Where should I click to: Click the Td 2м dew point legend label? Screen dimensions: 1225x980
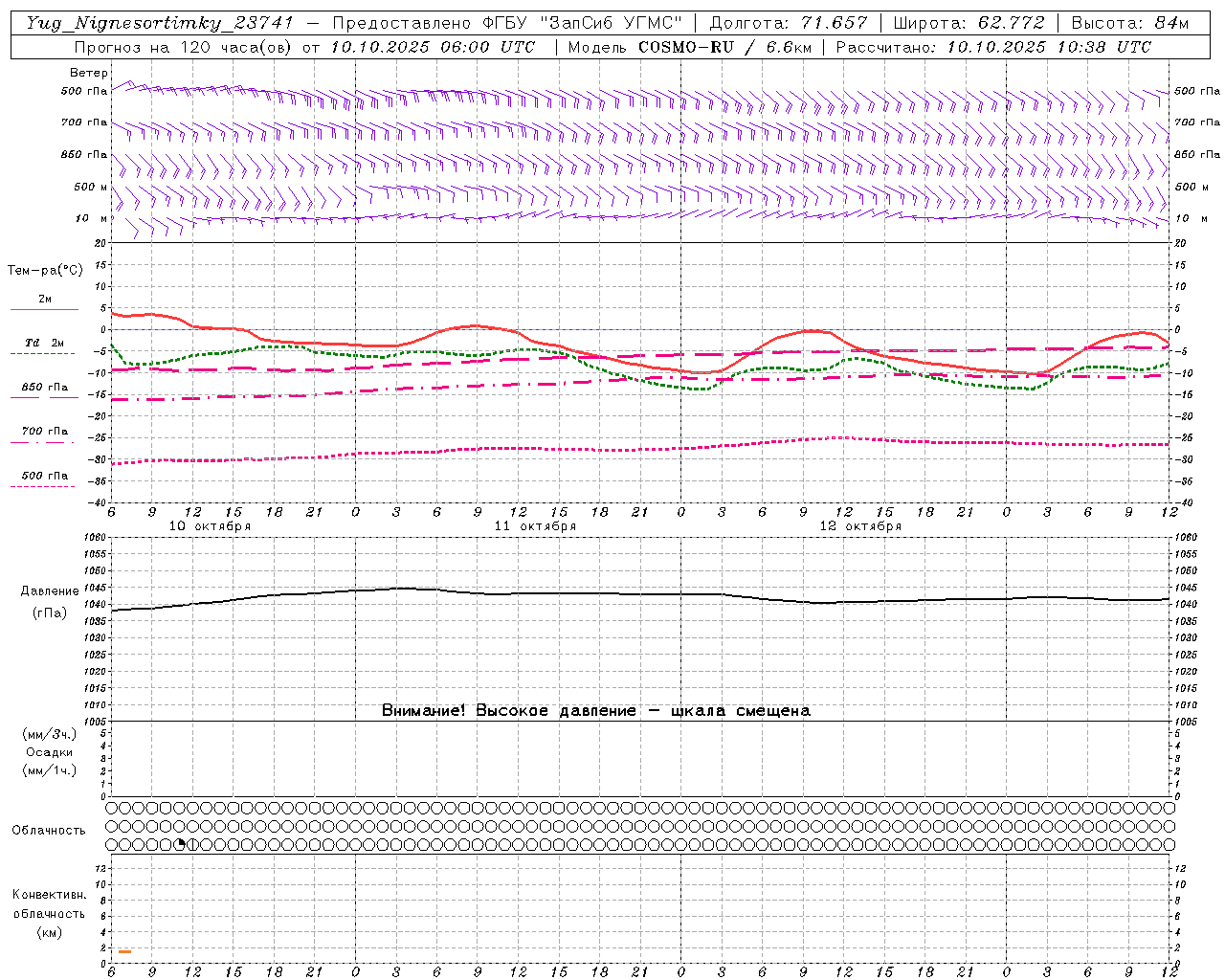tap(44, 343)
